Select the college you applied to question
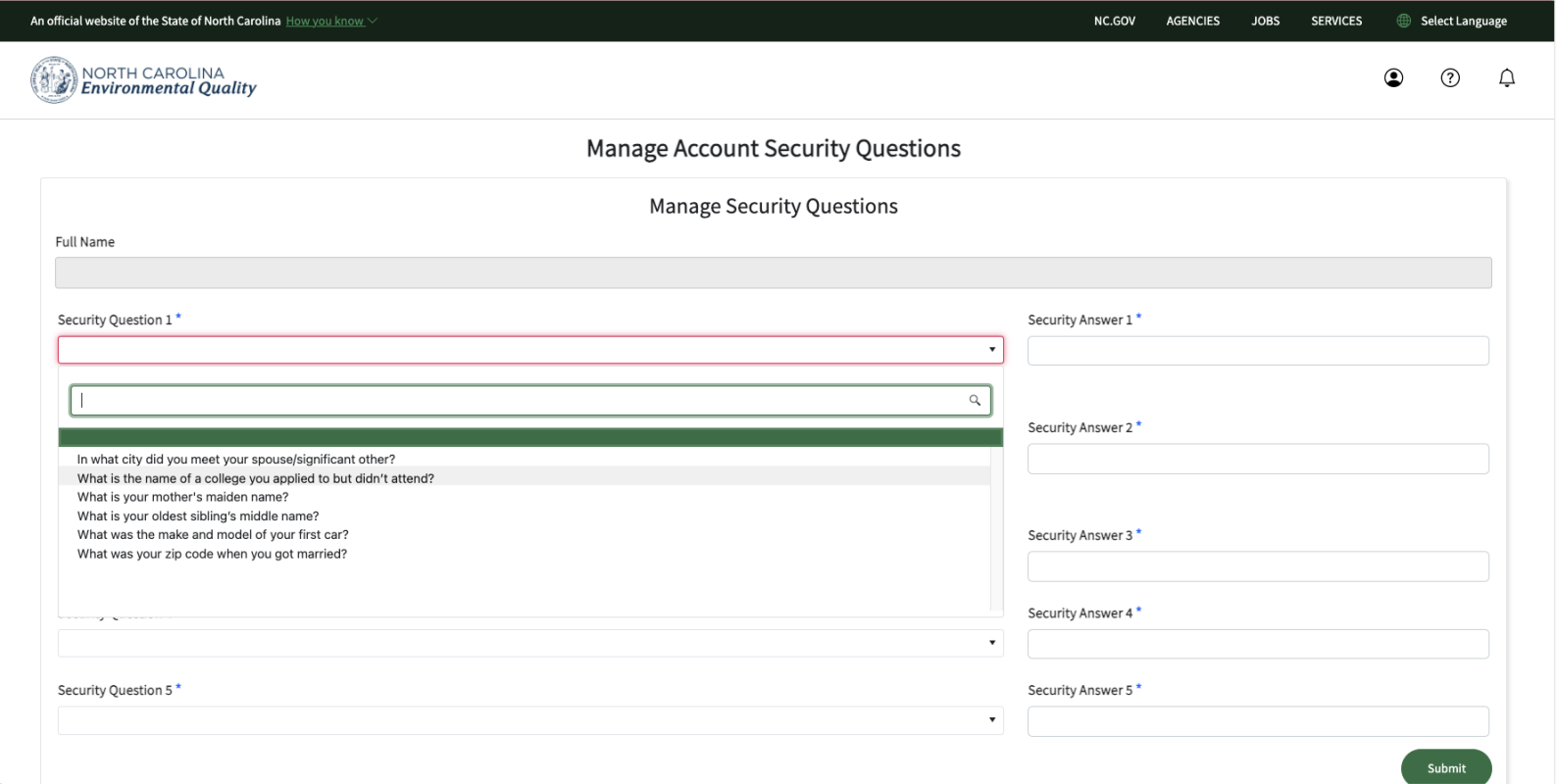 pos(256,478)
